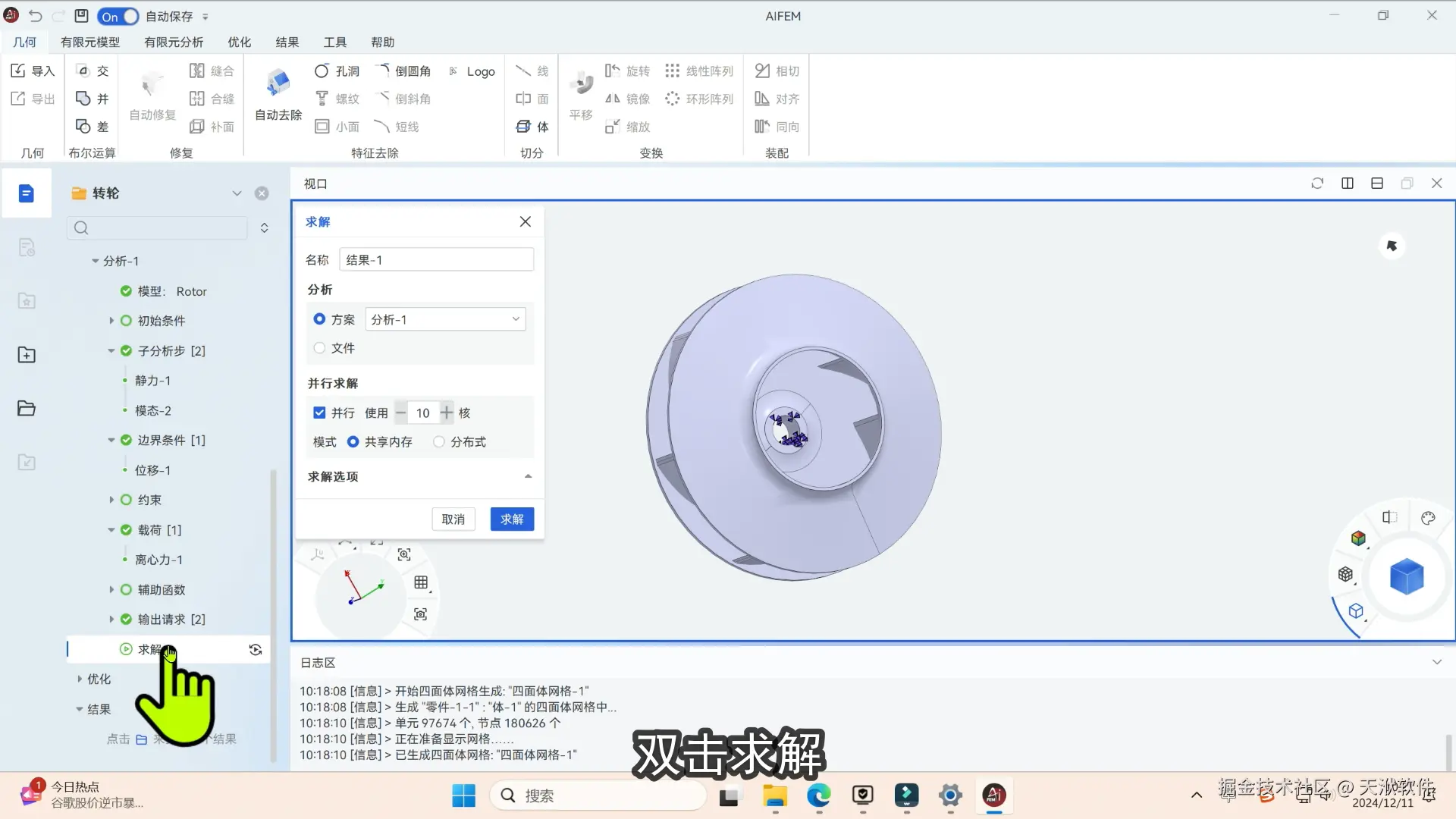This screenshot has height=819, width=1456.
Task: Select the 文件 file radio option
Action: pyautogui.click(x=319, y=348)
